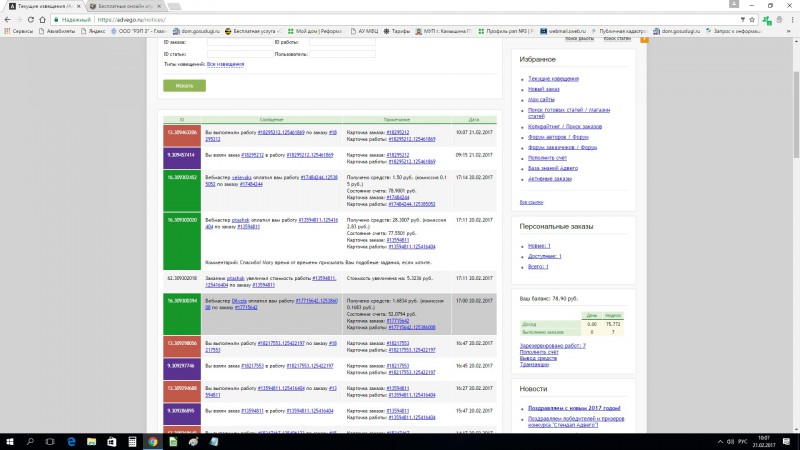This screenshot has height=450, width=800.
Task: Open the browser home page icon
Action: [42, 19]
